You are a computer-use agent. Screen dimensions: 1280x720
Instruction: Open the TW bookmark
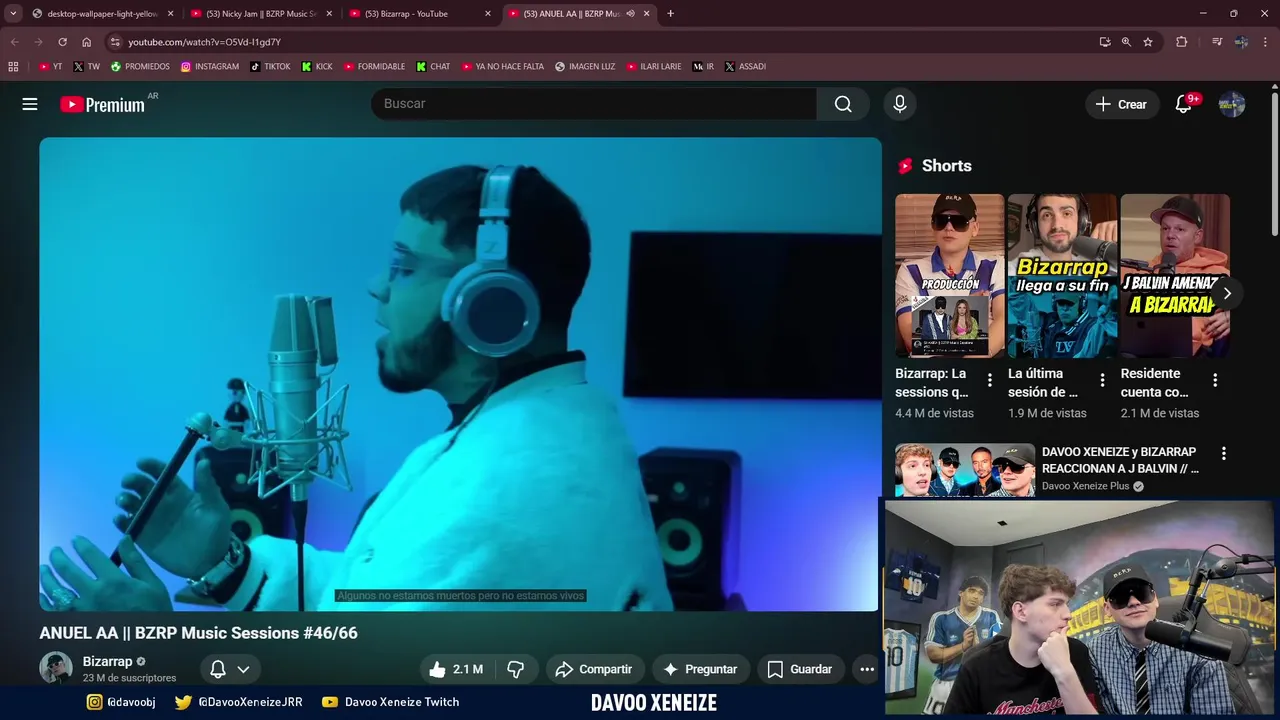(86, 67)
